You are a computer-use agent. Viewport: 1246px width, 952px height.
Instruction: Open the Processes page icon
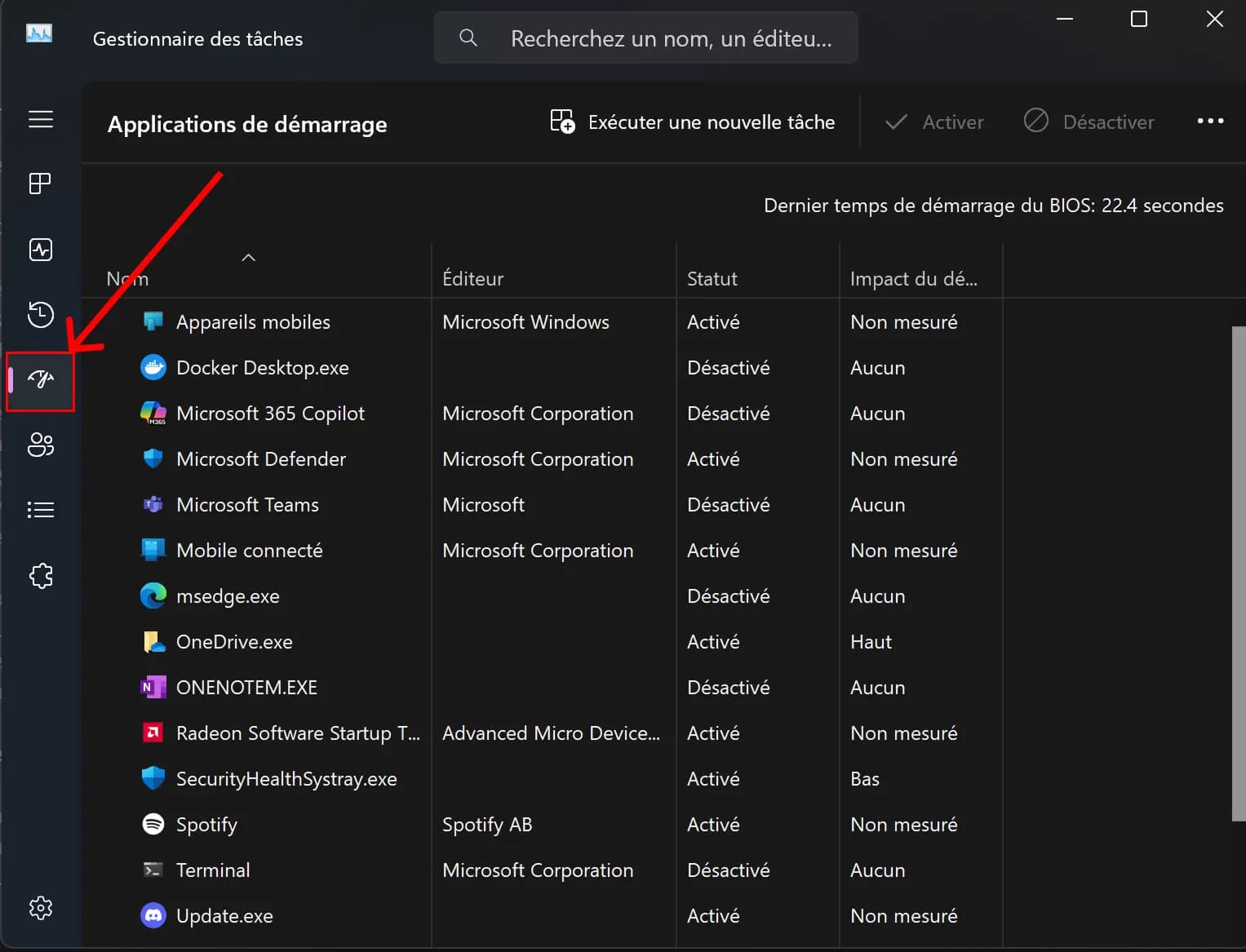(x=41, y=184)
